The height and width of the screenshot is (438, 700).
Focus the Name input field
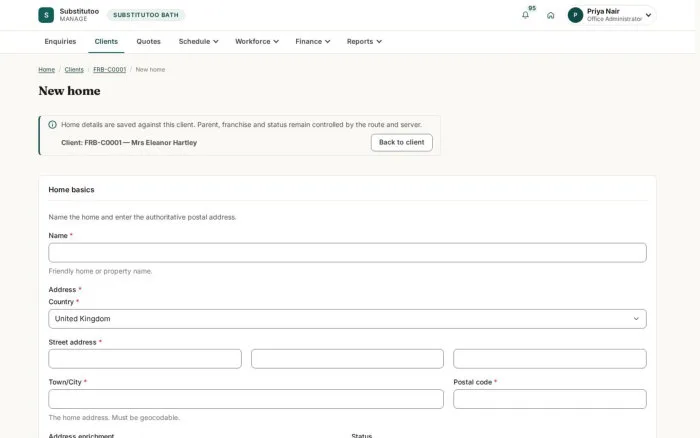coord(347,253)
